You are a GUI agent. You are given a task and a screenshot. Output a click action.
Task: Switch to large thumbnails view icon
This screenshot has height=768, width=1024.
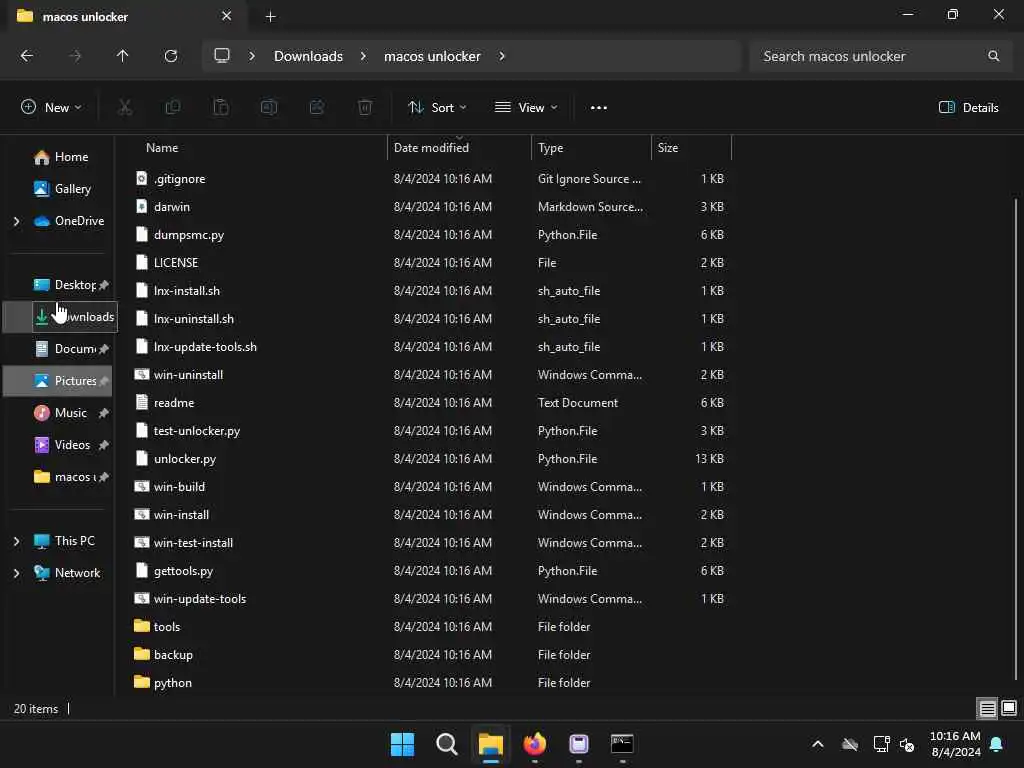[1009, 708]
